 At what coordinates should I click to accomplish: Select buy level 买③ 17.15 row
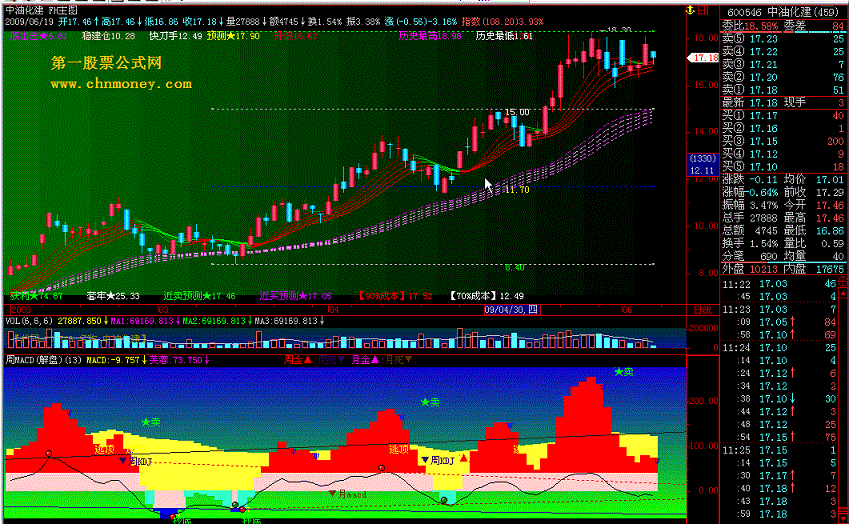[x=783, y=141]
